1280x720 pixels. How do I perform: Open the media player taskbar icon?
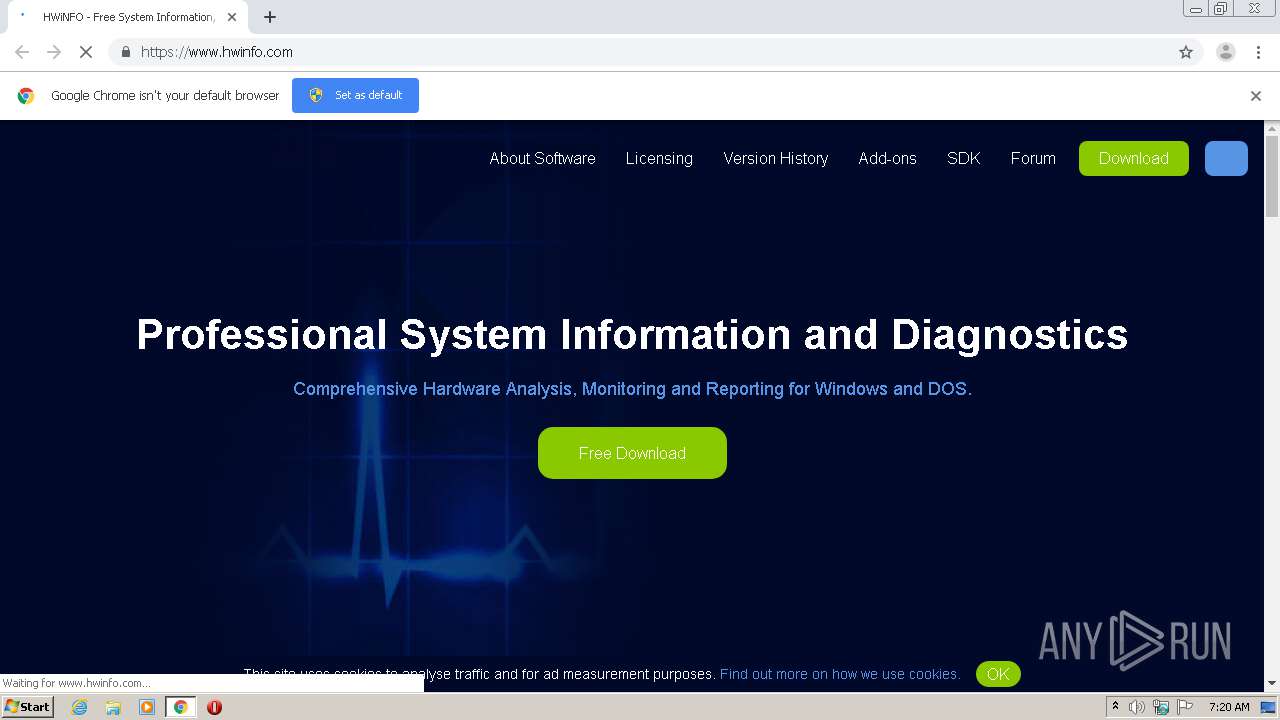click(x=147, y=707)
